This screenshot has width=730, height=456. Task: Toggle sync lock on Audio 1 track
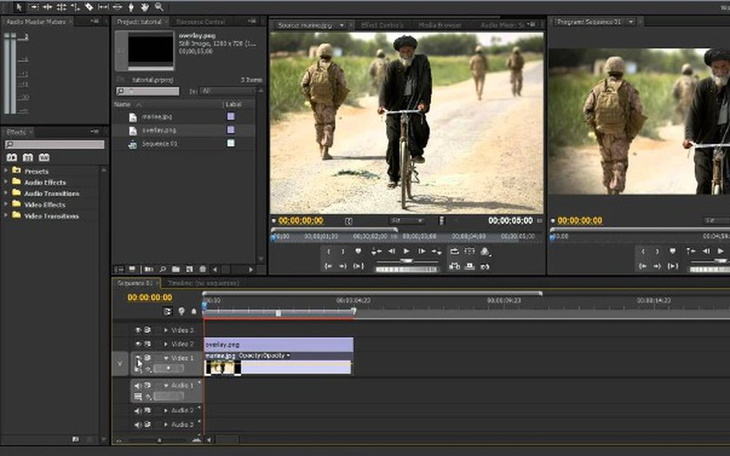tap(148, 386)
